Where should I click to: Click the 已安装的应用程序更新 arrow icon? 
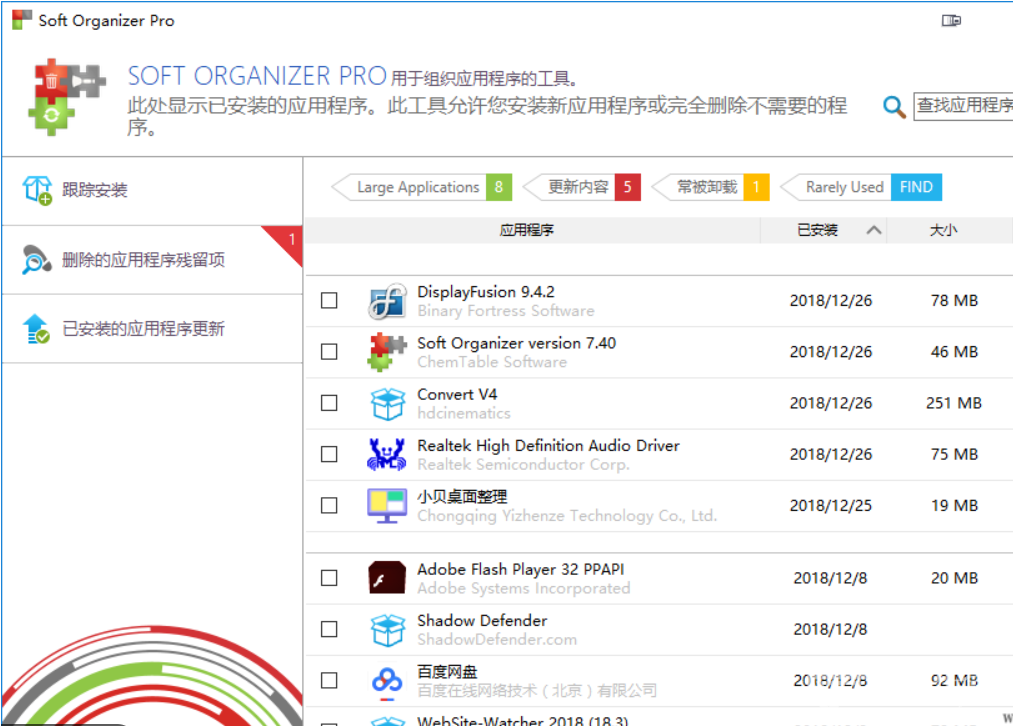pyautogui.click(x=37, y=329)
